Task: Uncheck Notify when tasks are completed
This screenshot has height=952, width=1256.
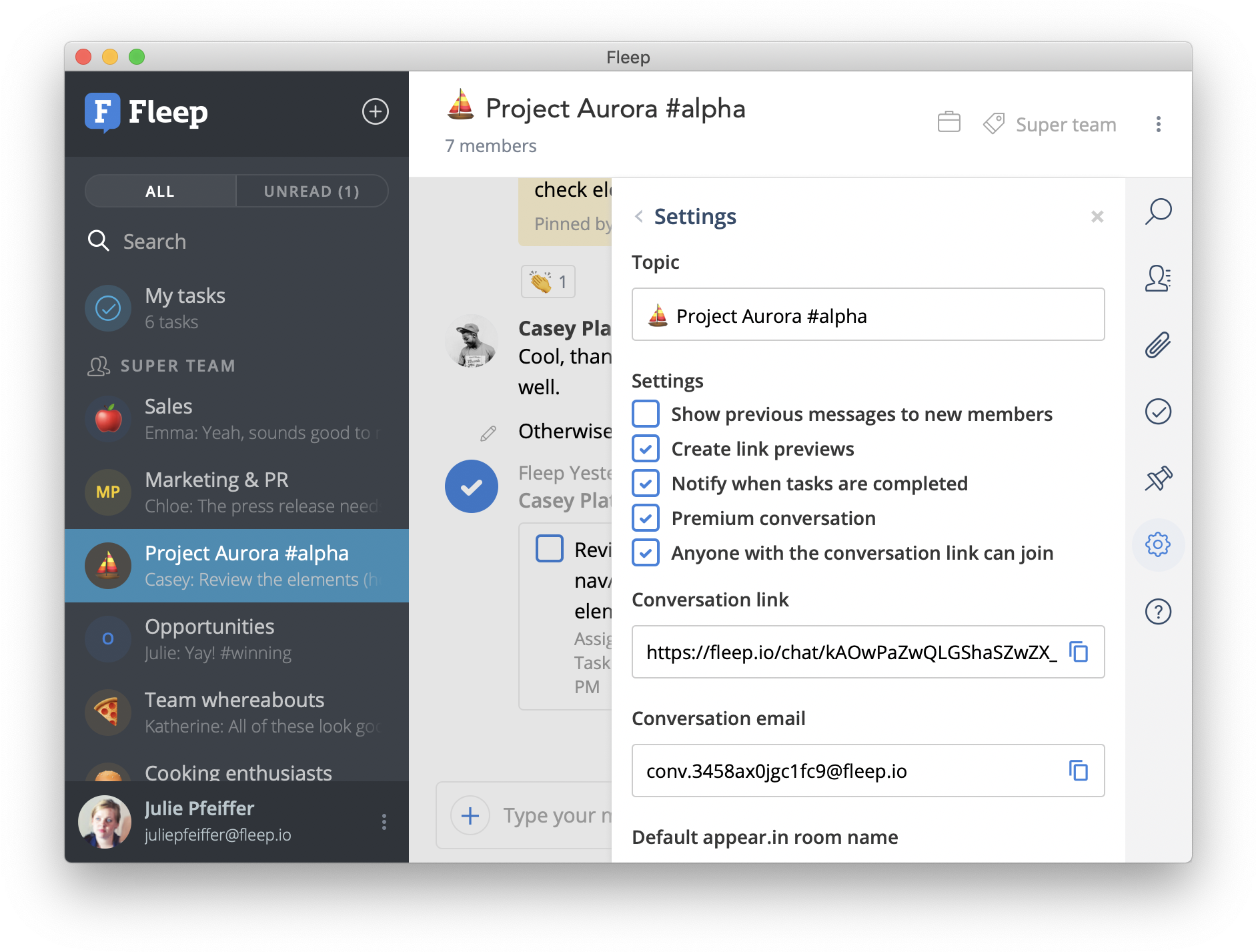Action: [645, 483]
